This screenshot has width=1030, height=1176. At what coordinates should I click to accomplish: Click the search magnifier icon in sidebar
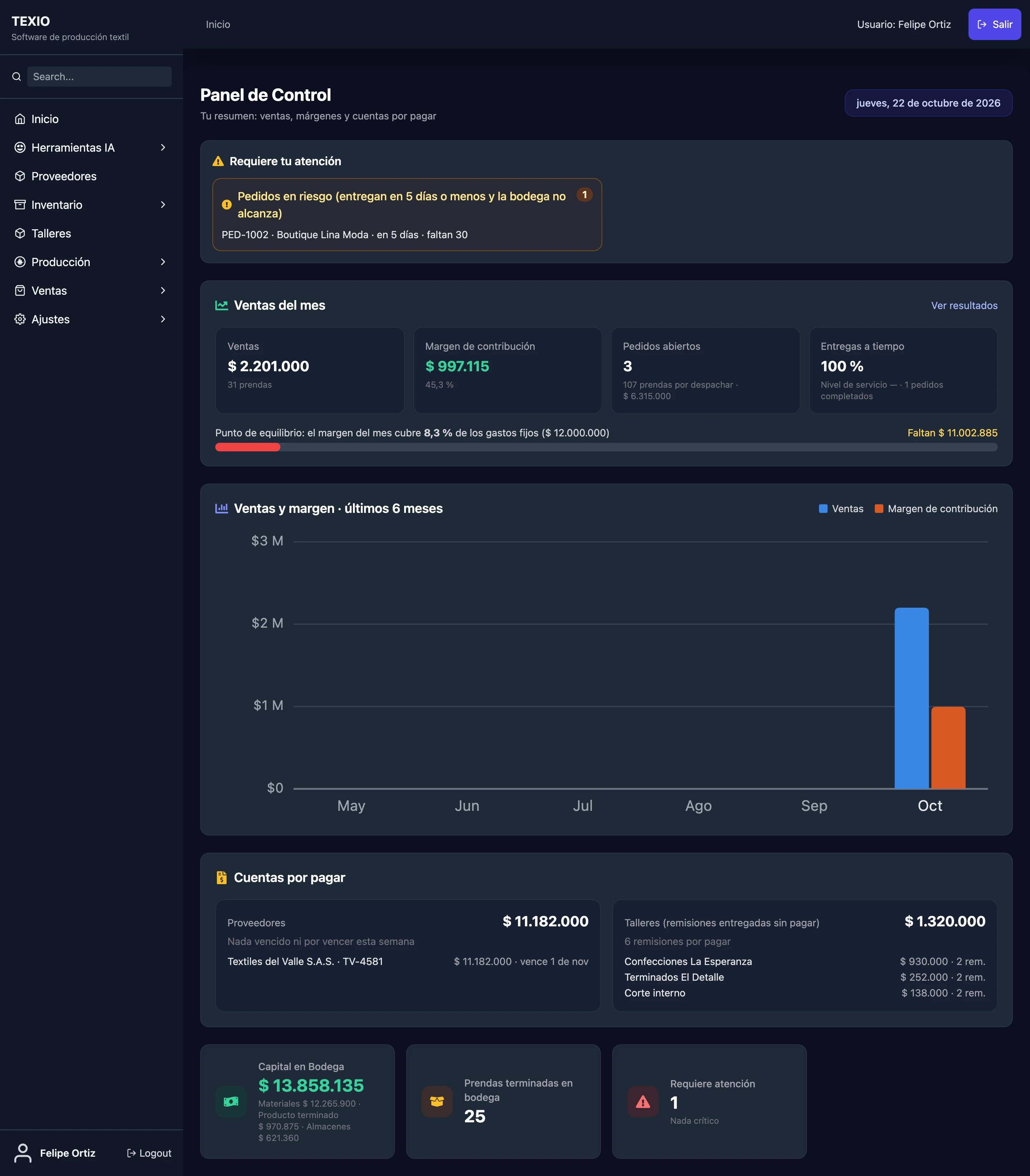point(17,77)
